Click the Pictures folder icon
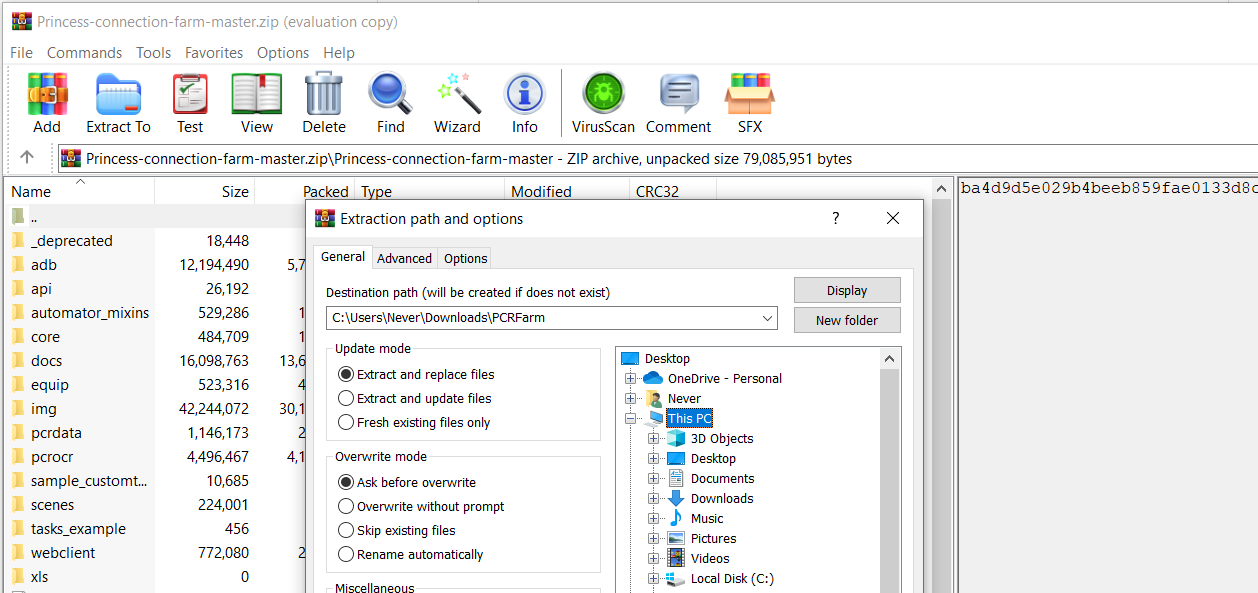1258x593 pixels. 676,538
